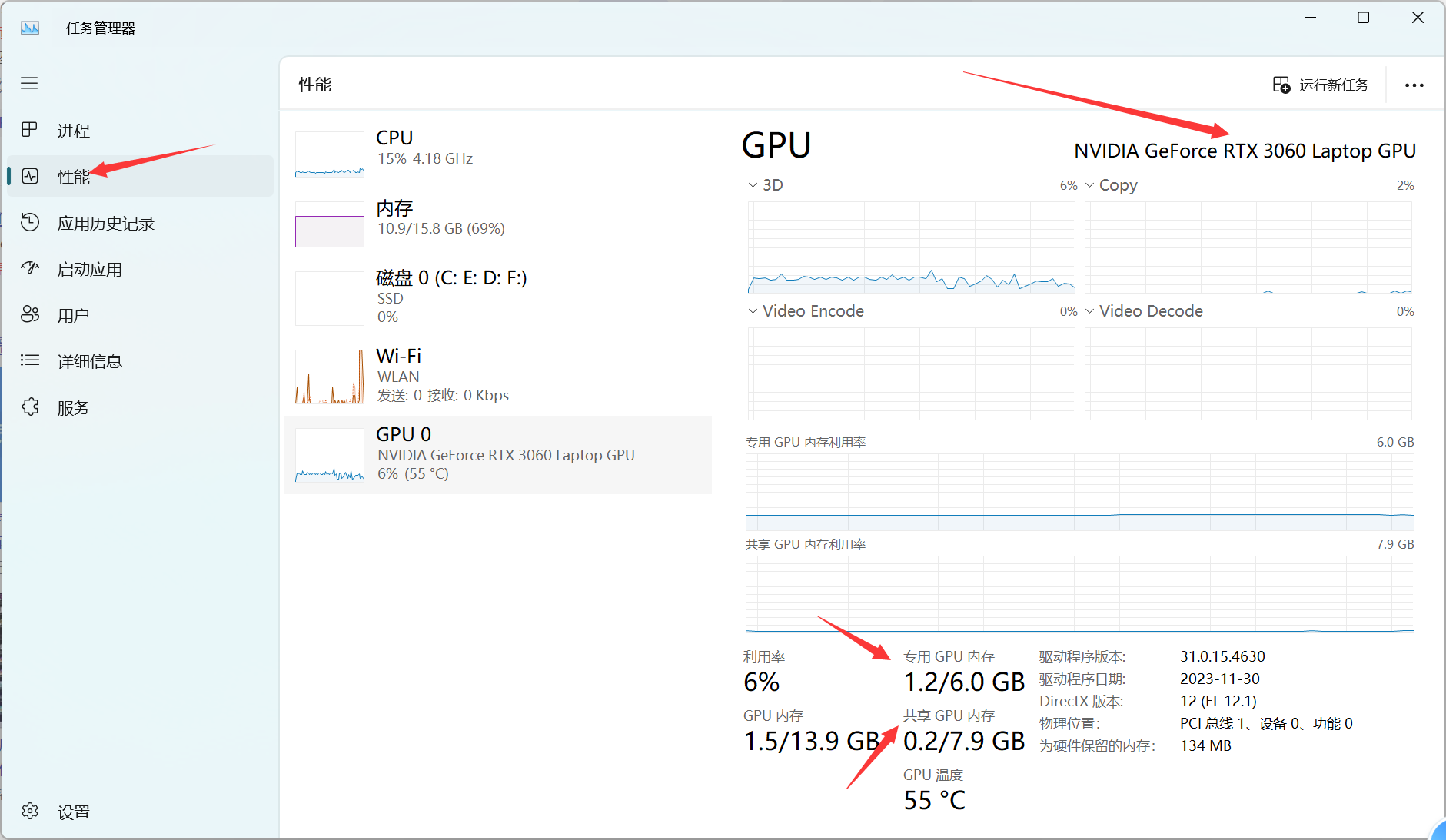Open 设置 at the bottom of sidebar
The width and height of the screenshot is (1446, 840).
pos(141,812)
